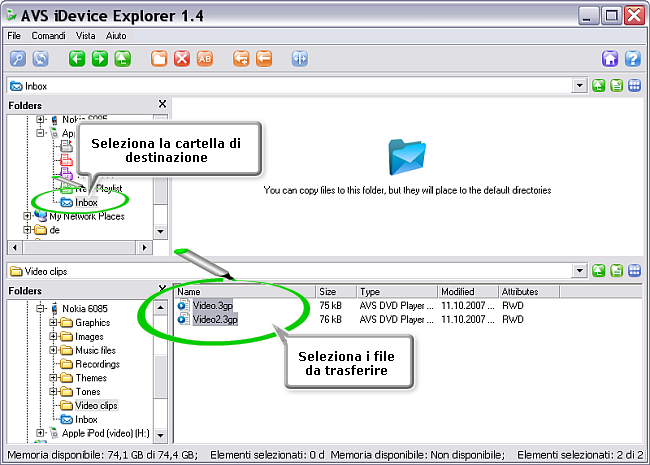Sort by the Modified column header

(x=468, y=292)
